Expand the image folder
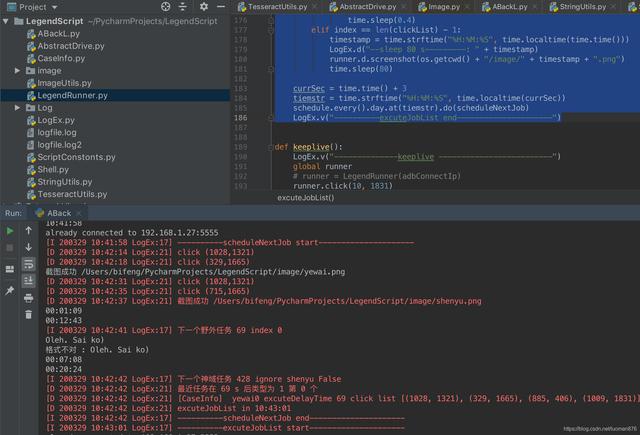Viewport: 640px width, 435px height. coord(17,71)
